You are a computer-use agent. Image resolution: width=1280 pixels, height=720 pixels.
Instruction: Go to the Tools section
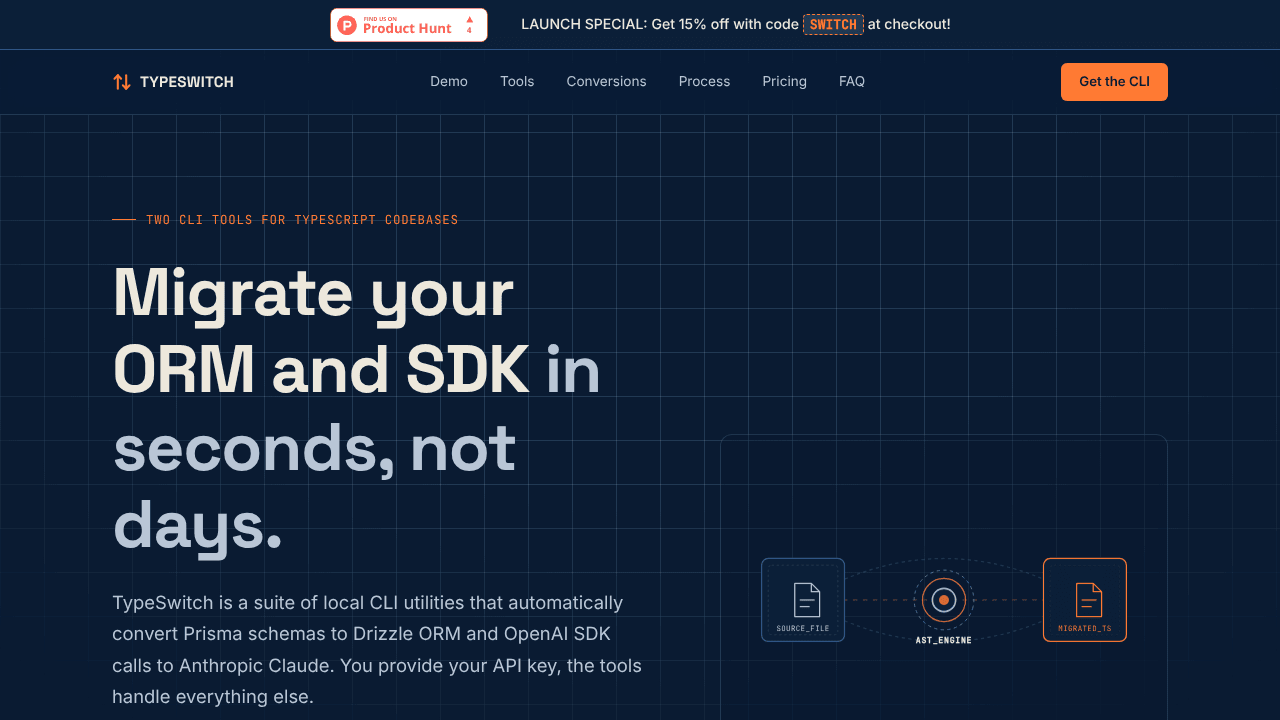click(x=517, y=82)
